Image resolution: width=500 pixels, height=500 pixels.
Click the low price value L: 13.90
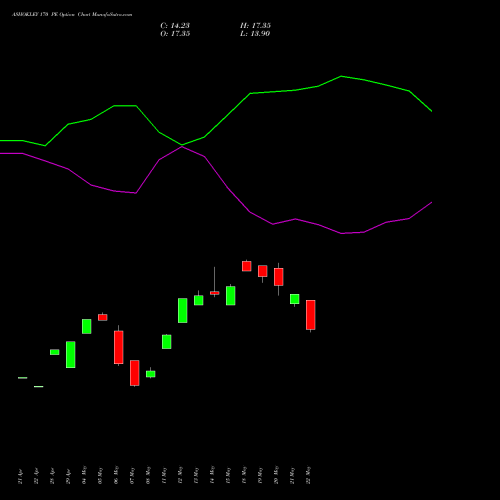click(x=255, y=33)
